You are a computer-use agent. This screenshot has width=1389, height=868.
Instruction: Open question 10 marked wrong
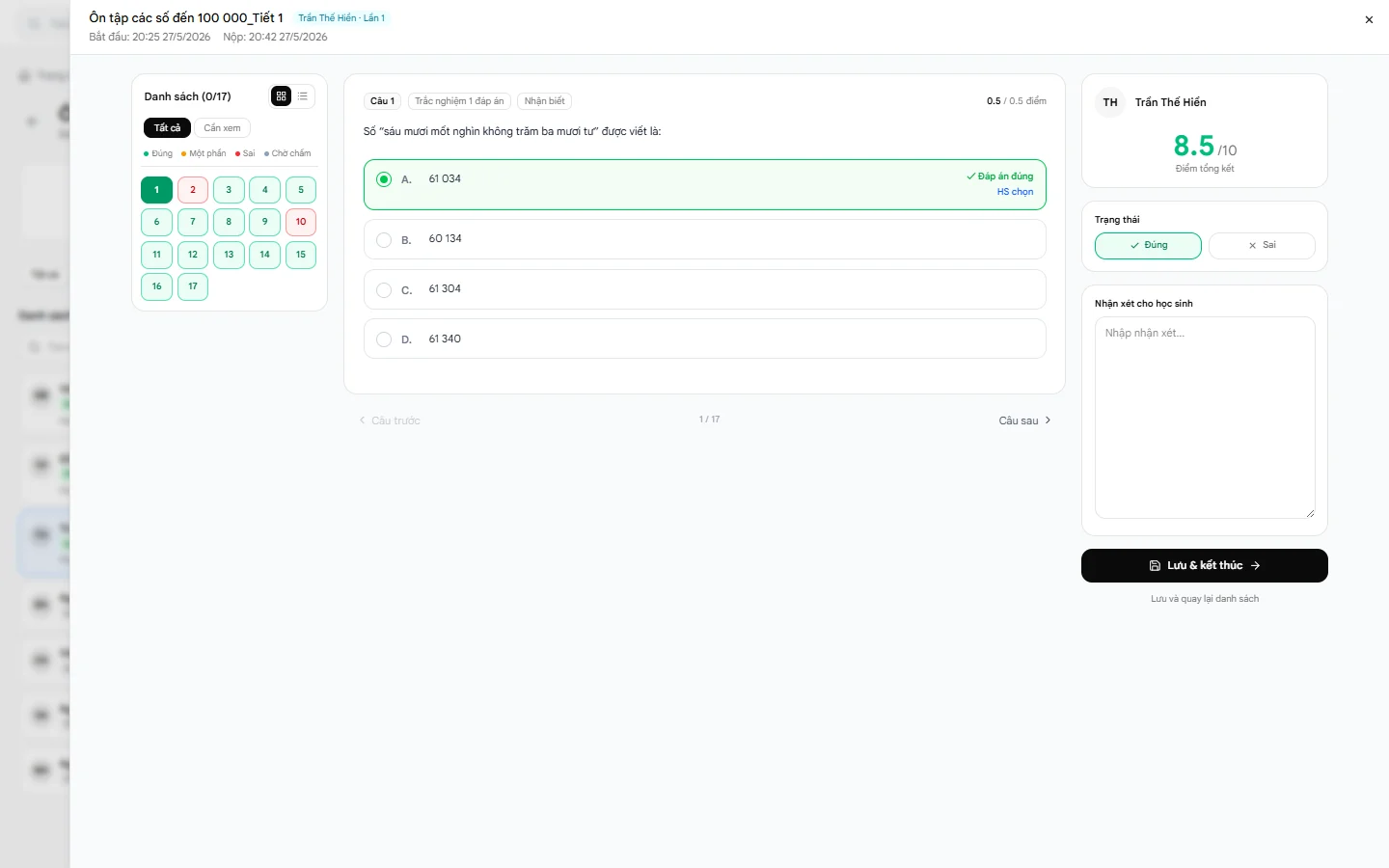pos(301,222)
